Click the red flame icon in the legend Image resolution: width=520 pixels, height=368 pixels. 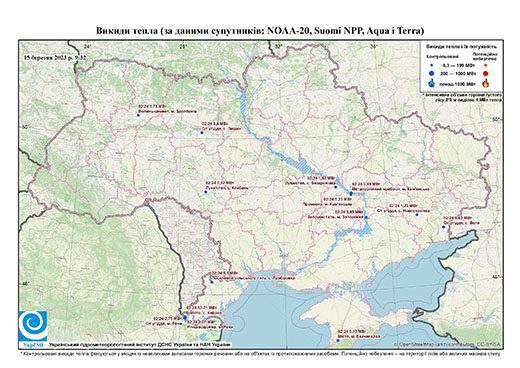(x=486, y=83)
